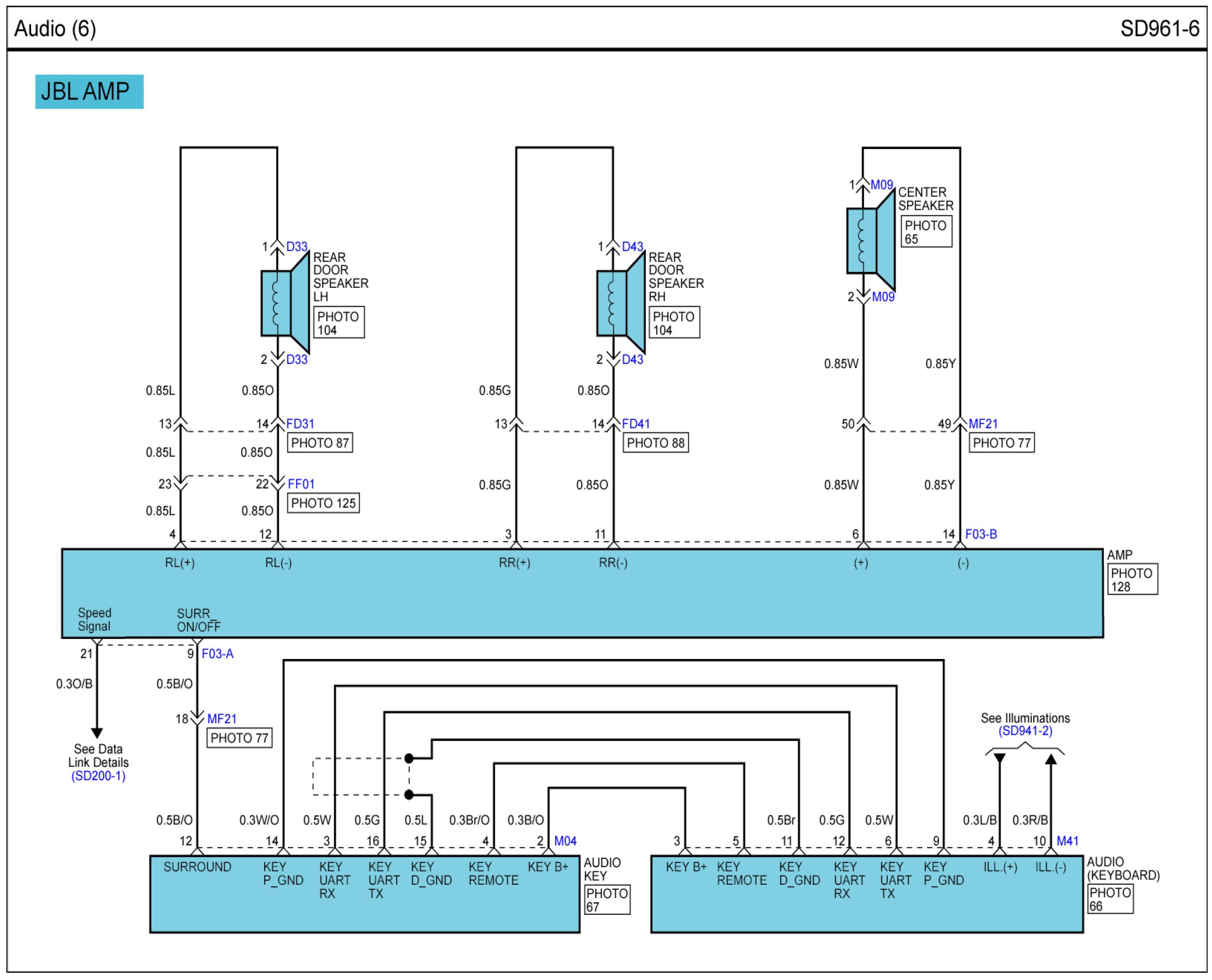Click the Audio Keyboard module block
The height and width of the screenshot is (980, 1212).
click(867, 903)
